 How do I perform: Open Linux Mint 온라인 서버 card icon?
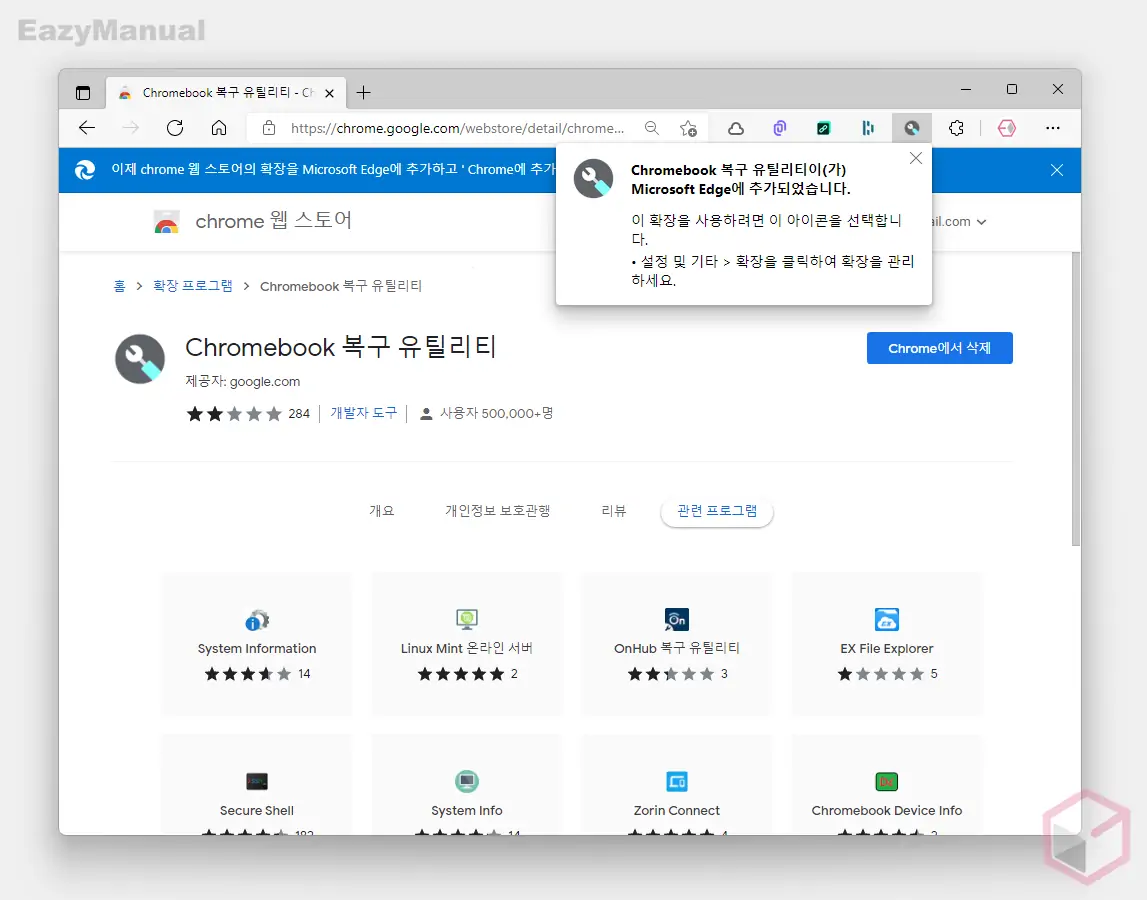[x=467, y=619]
